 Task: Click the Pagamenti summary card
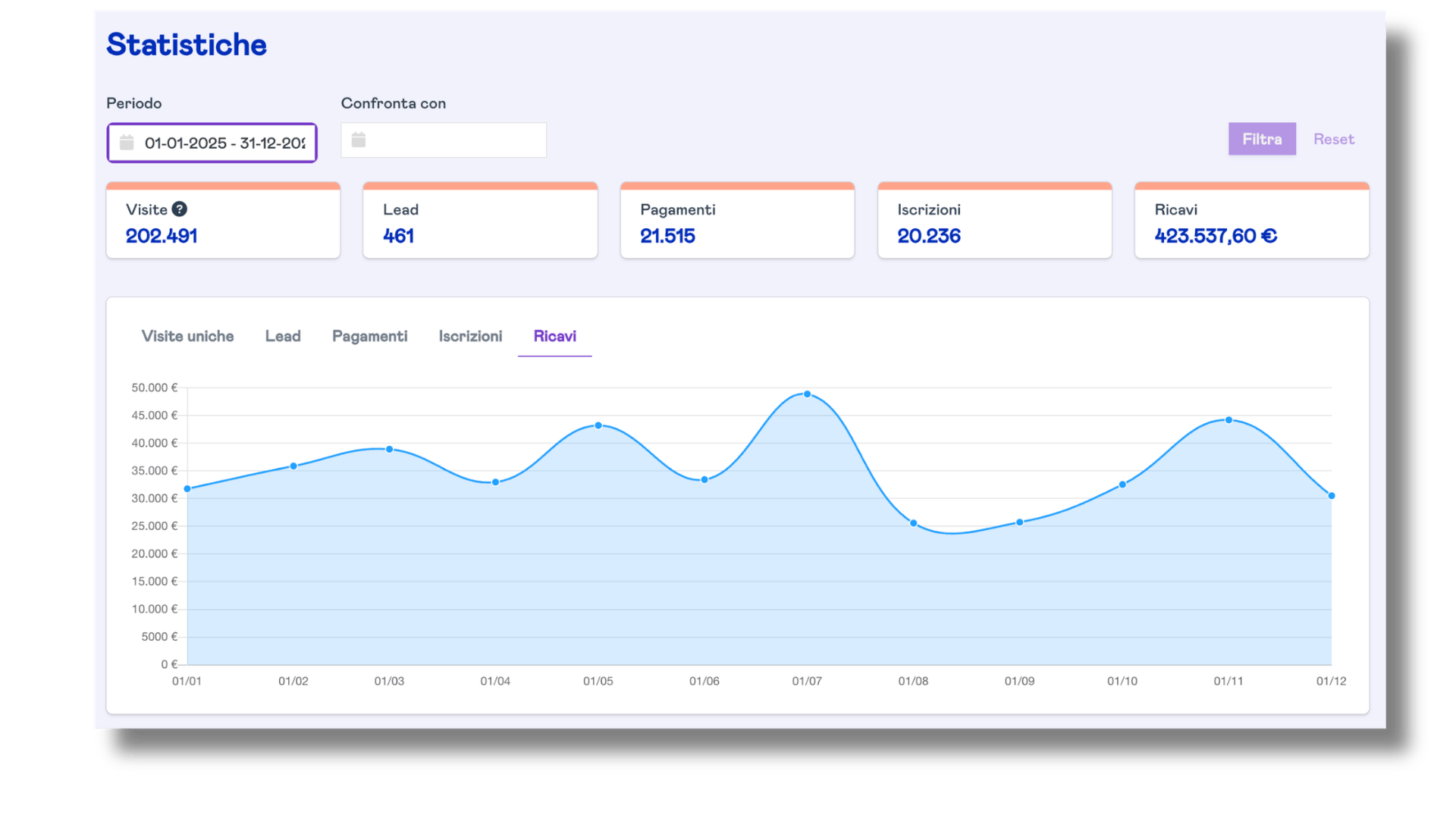click(x=737, y=223)
